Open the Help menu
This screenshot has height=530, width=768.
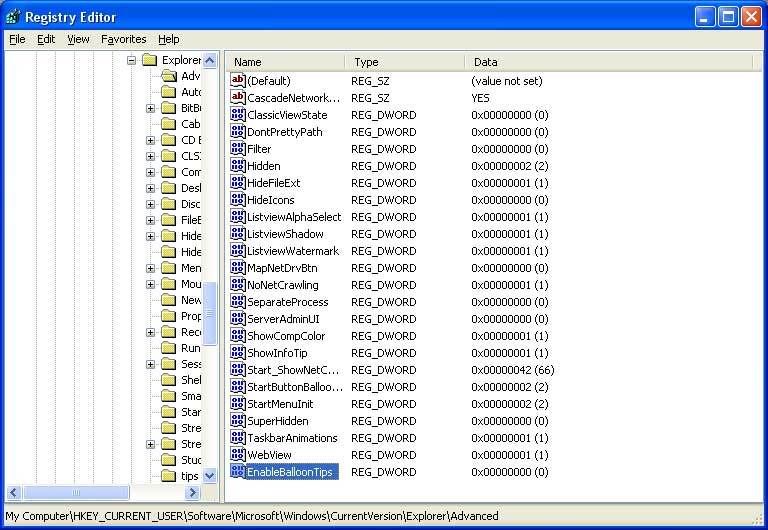click(x=168, y=39)
